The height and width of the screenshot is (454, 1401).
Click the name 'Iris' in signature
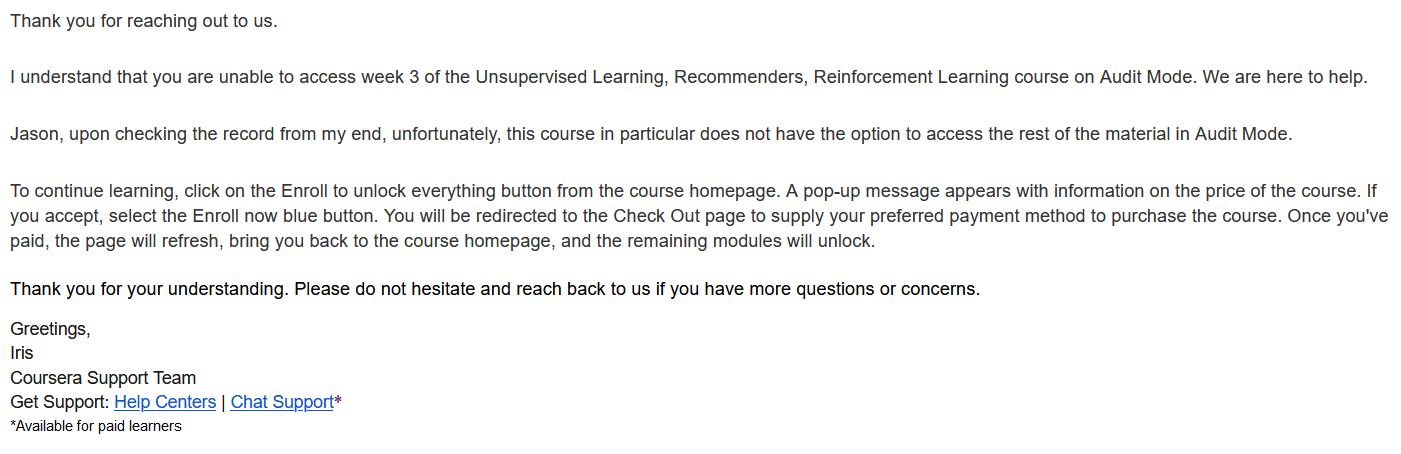(21, 353)
